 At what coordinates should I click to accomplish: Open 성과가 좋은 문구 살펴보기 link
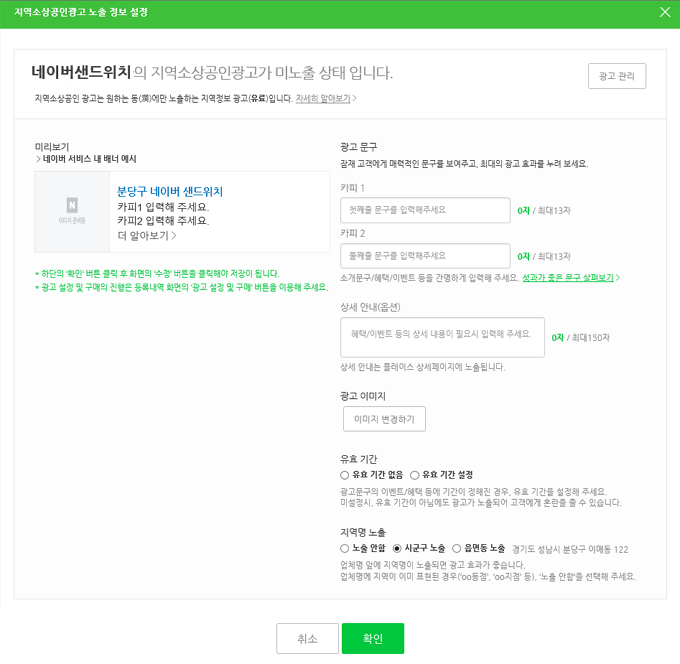pyautogui.click(x=568, y=278)
